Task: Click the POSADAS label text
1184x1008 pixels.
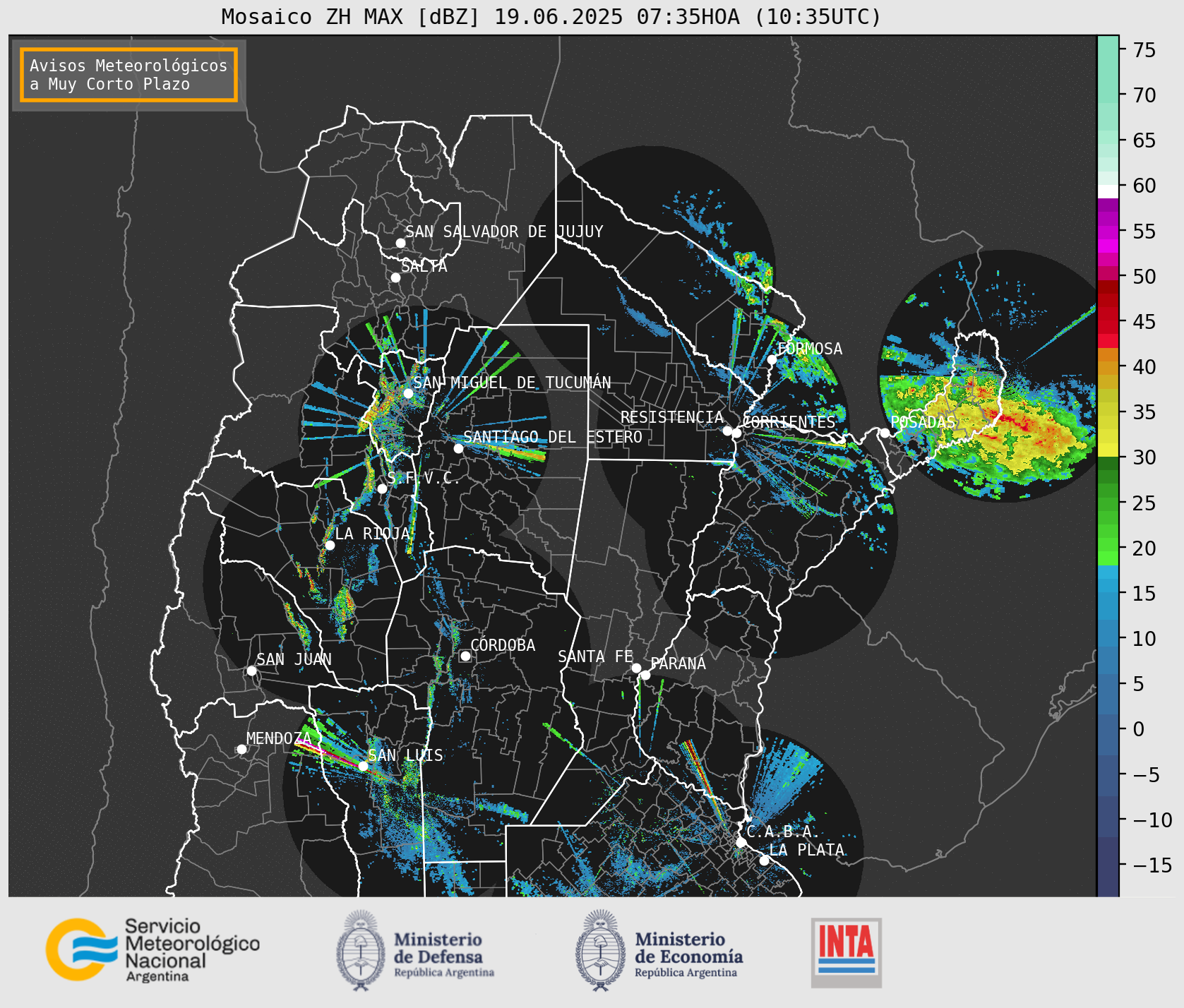Action: (923, 422)
